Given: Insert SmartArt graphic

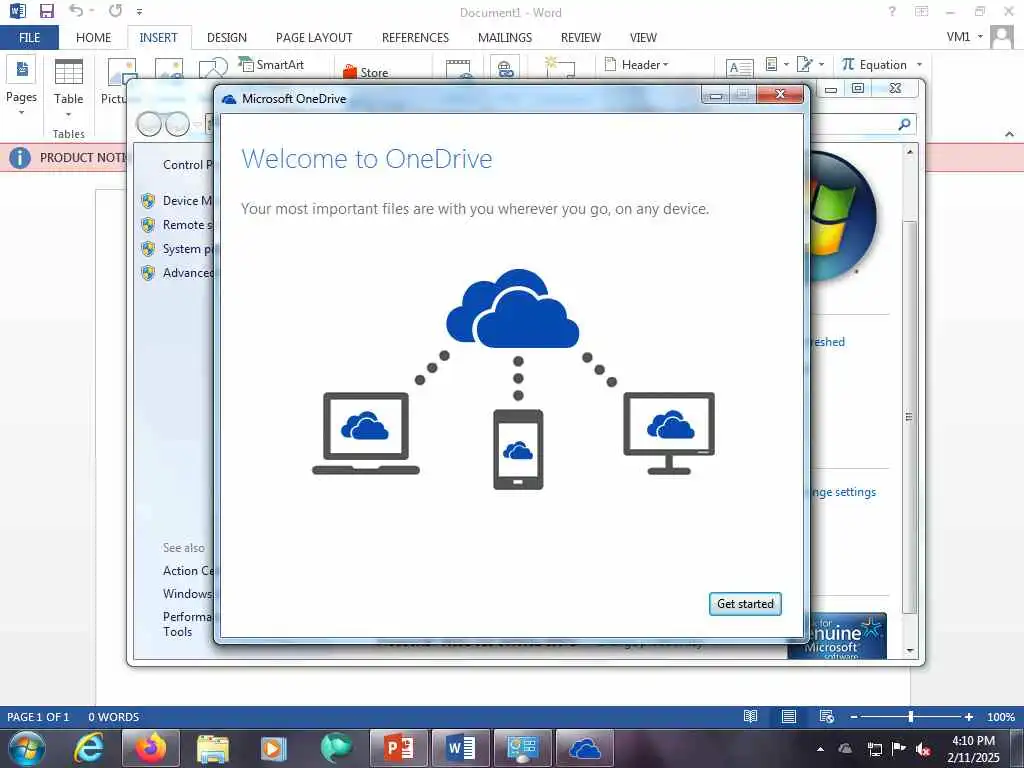Looking at the screenshot, I should click(272, 65).
